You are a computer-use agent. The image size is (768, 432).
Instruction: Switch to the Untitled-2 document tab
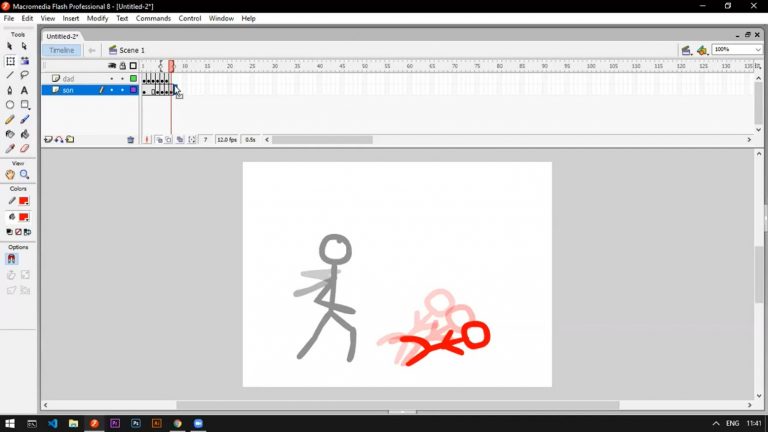click(x=62, y=36)
